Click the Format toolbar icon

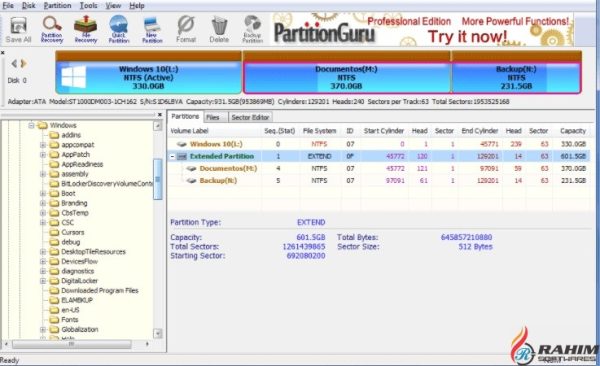186,29
